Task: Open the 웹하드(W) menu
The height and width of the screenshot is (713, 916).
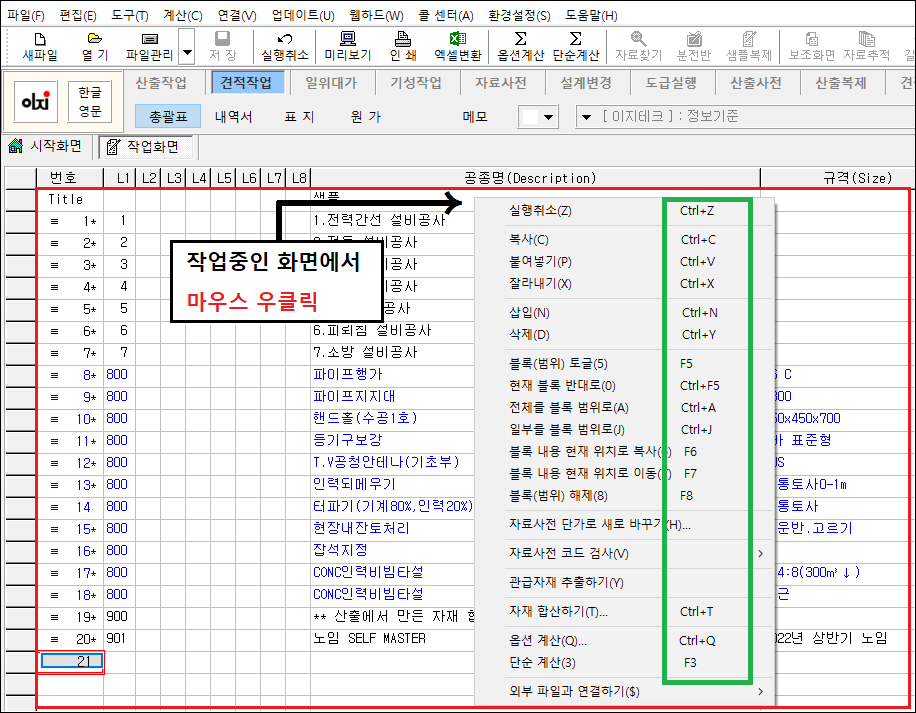Action: tap(377, 15)
